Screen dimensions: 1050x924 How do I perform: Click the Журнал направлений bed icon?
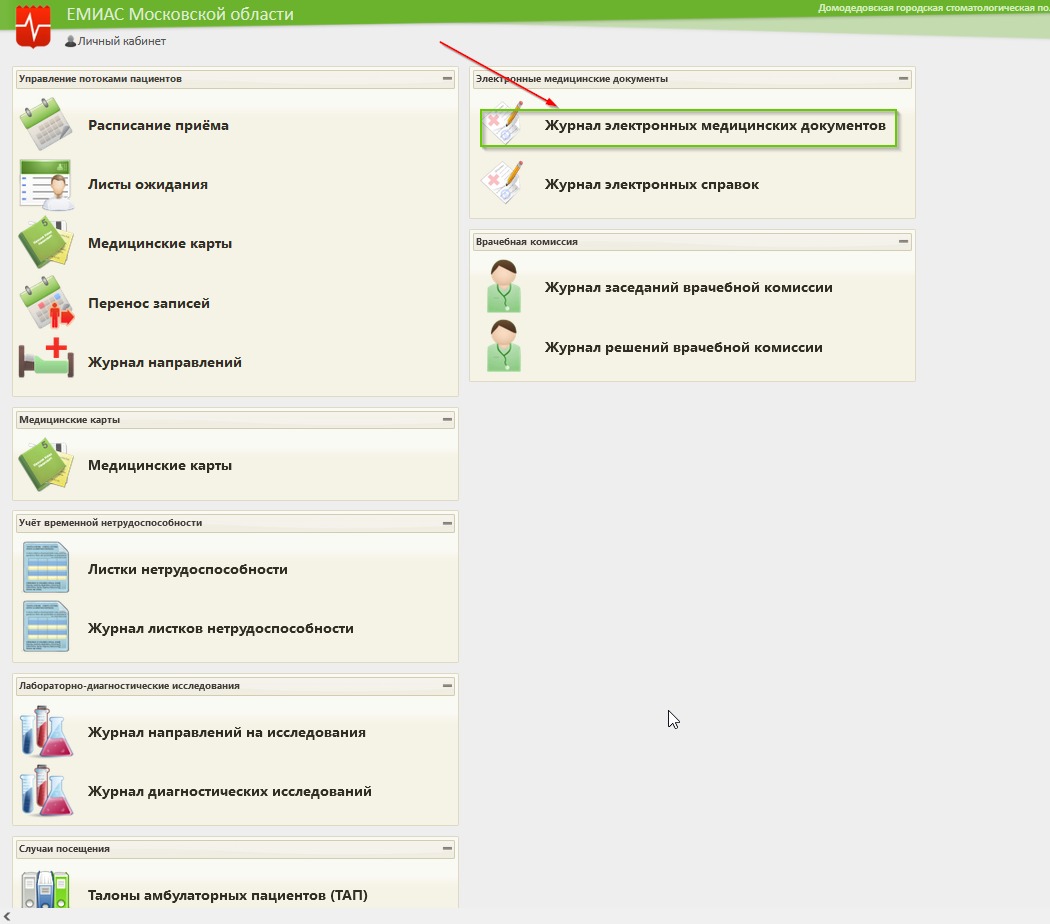[46, 360]
